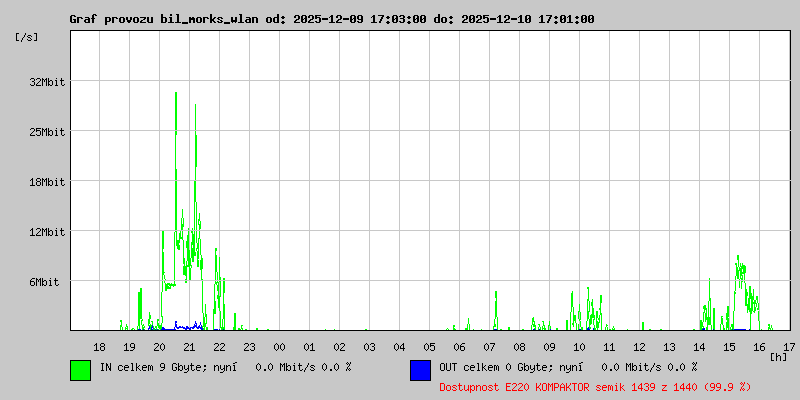Click hour label 01 on time axis

[x=310, y=347]
